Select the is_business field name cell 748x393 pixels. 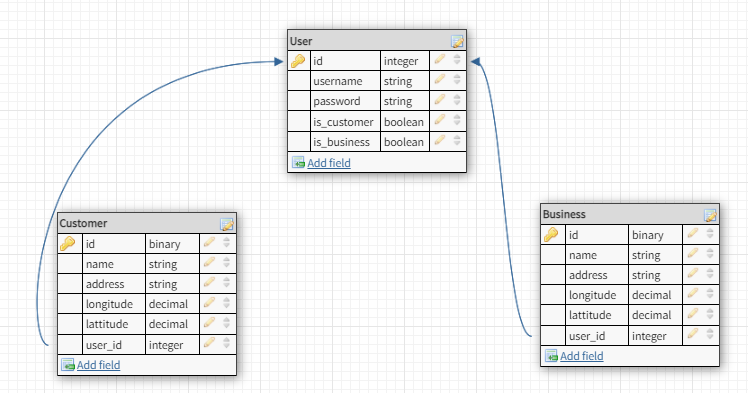point(345,142)
